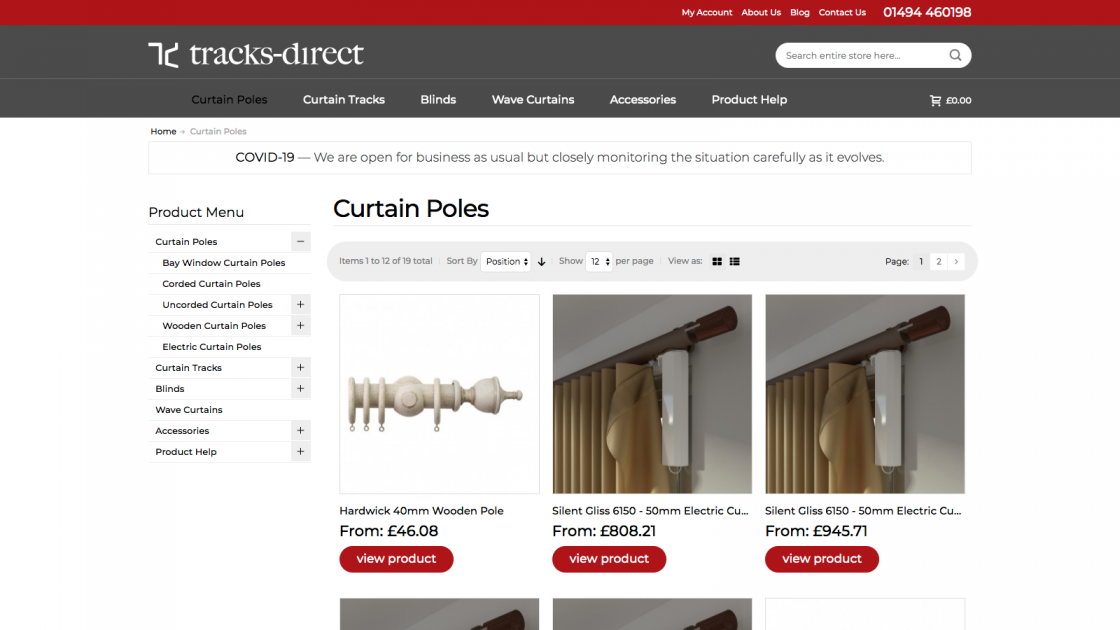Expand Wooden Curtain Poles submenu
The width and height of the screenshot is (1120, 630).
[x=300, y=326]
